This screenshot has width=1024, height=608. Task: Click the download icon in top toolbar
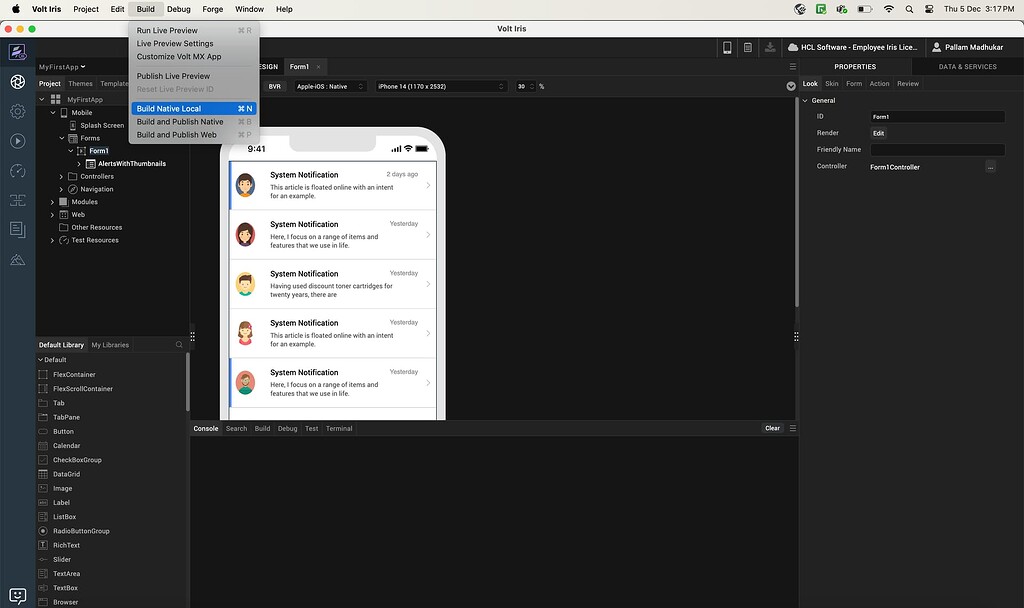pyautogui.click(x=770, y=47)
